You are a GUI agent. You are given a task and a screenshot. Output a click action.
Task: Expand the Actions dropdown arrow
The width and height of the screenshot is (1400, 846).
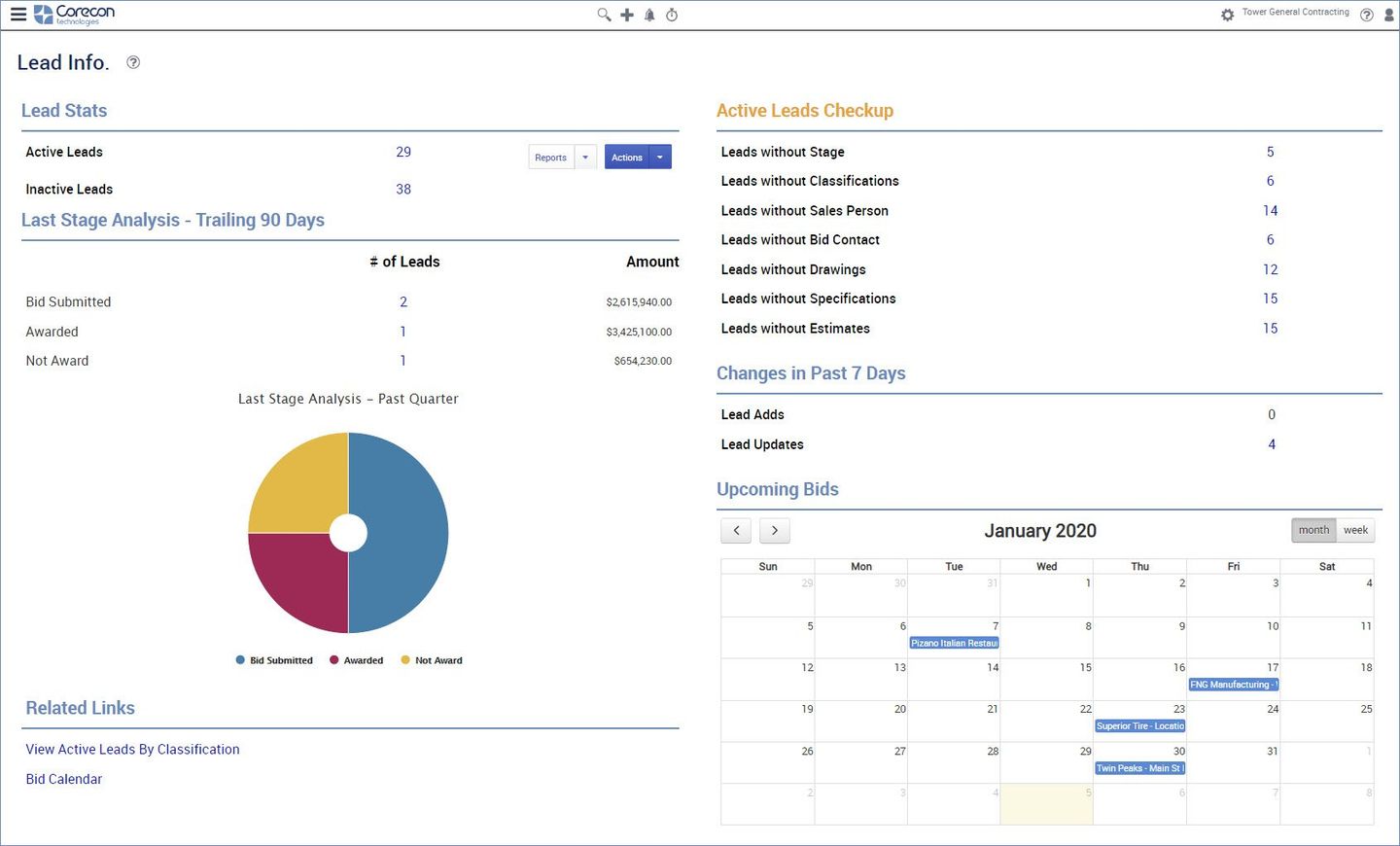click(660, 157)
